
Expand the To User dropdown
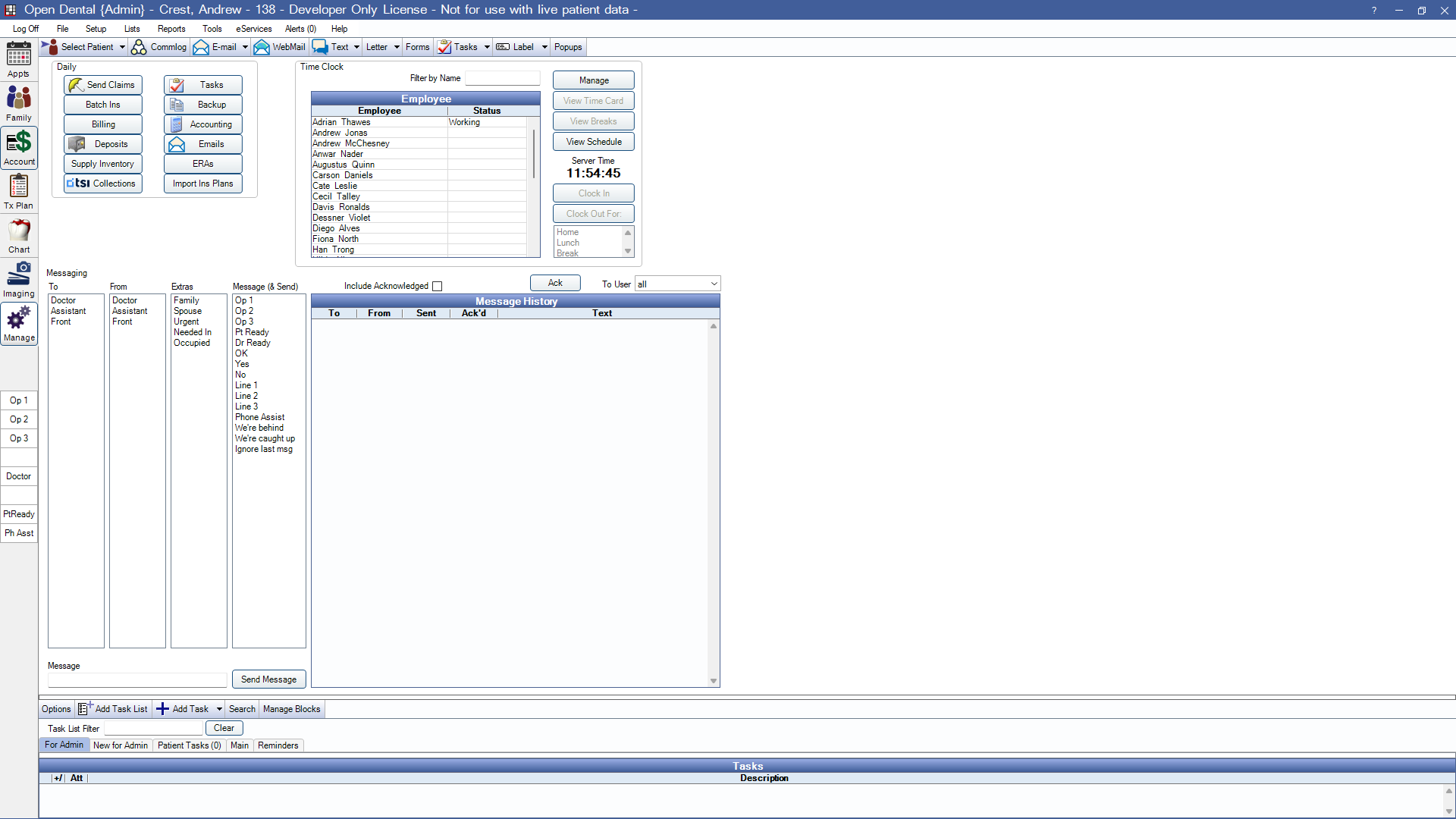point(714,284)
